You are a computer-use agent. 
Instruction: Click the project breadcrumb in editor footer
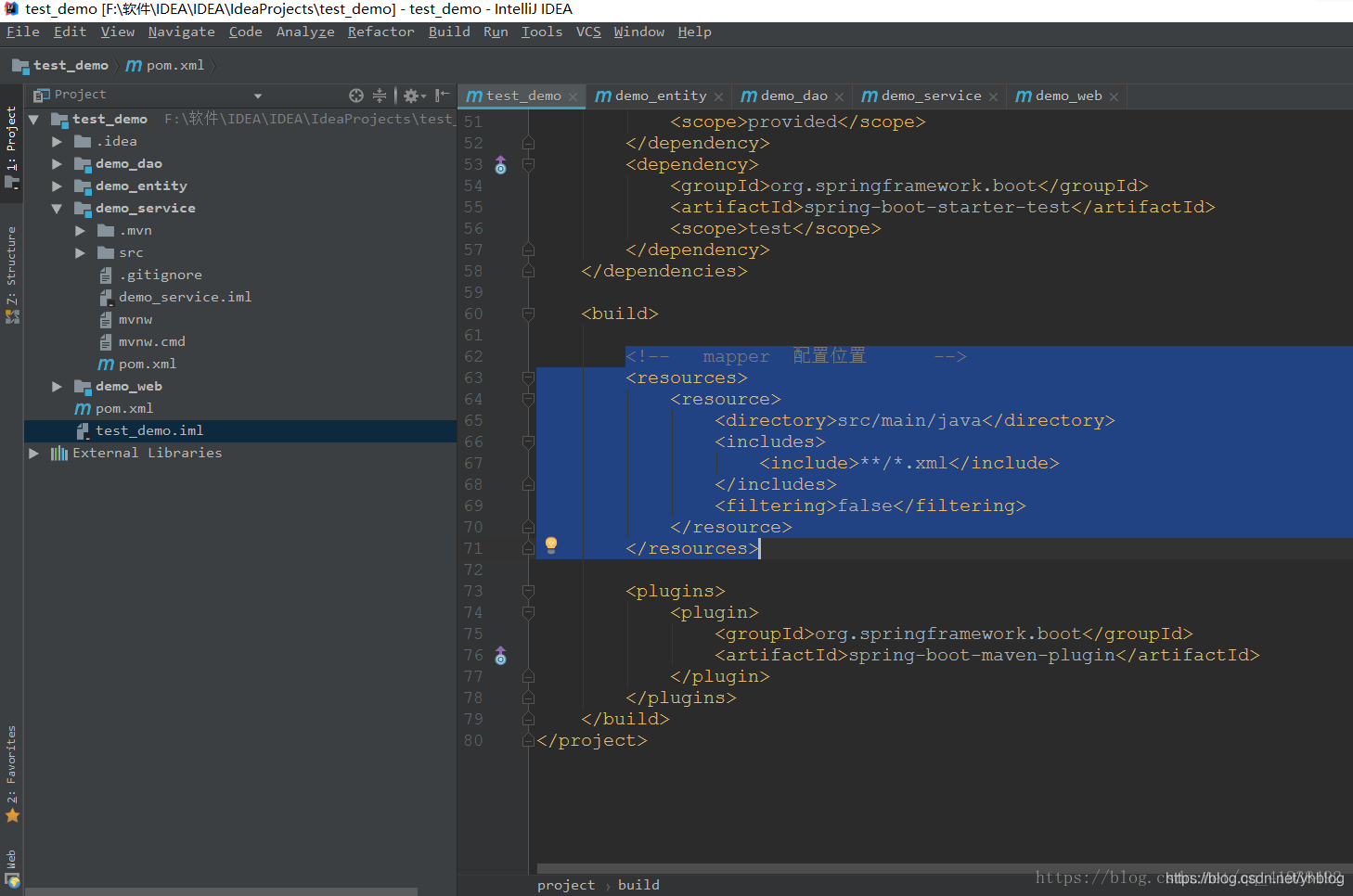point(566,886)
